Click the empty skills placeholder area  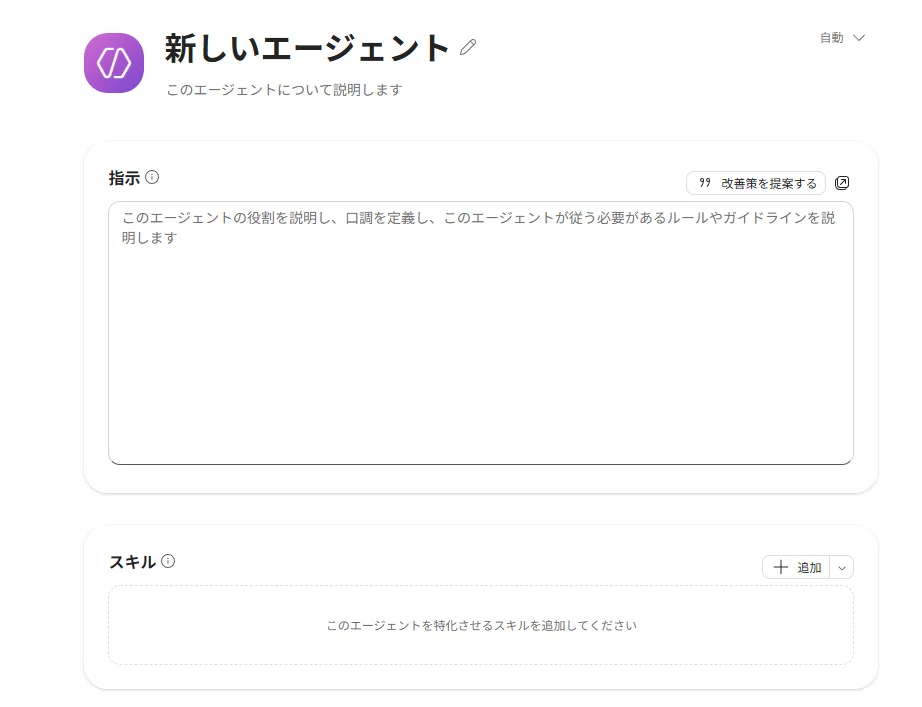click(481, 625)
